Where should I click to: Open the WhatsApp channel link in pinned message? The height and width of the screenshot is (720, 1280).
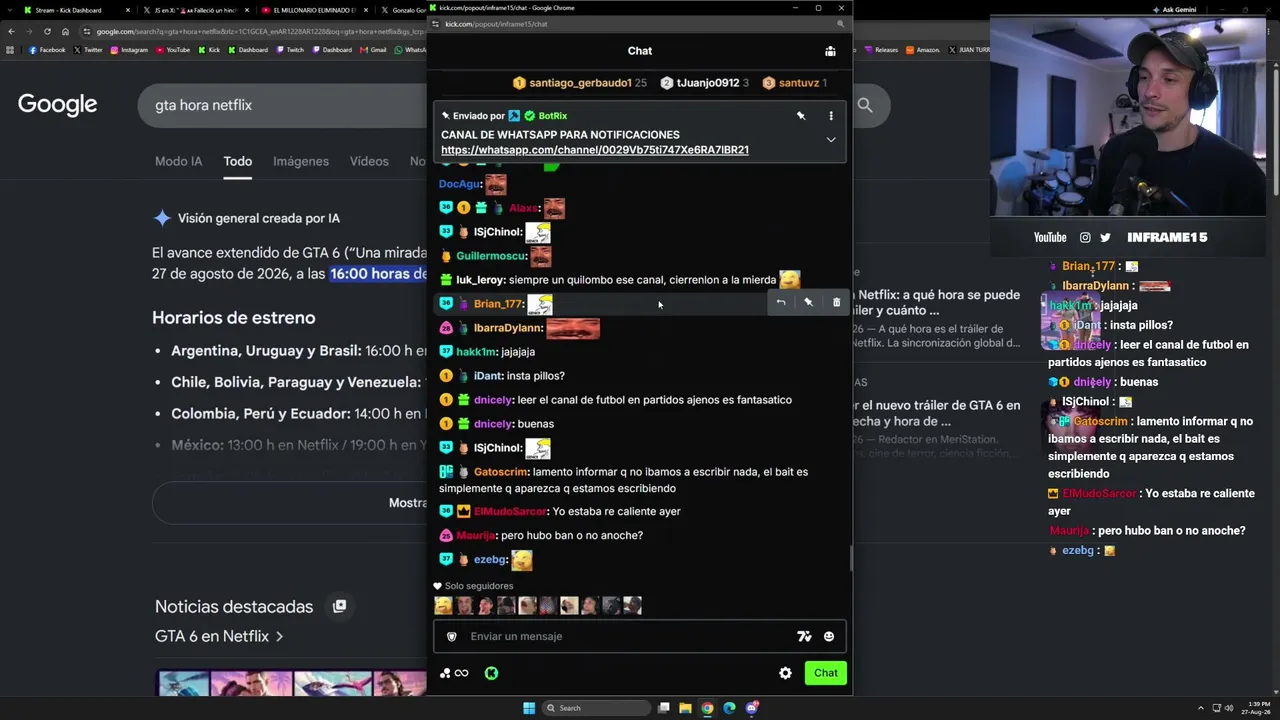tap(595, 150)
